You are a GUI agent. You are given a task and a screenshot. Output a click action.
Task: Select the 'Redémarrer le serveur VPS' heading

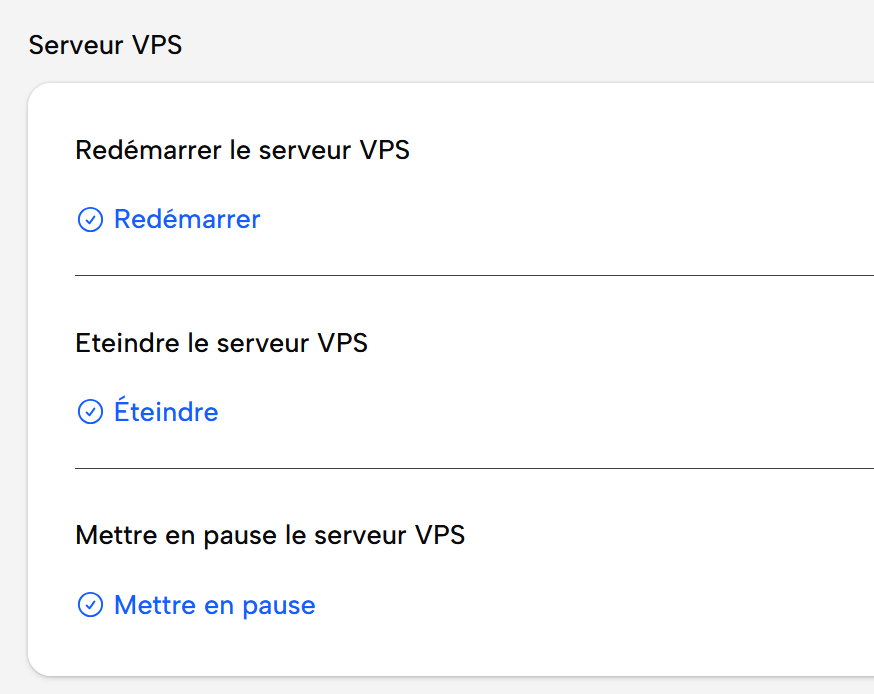point(242,150)
